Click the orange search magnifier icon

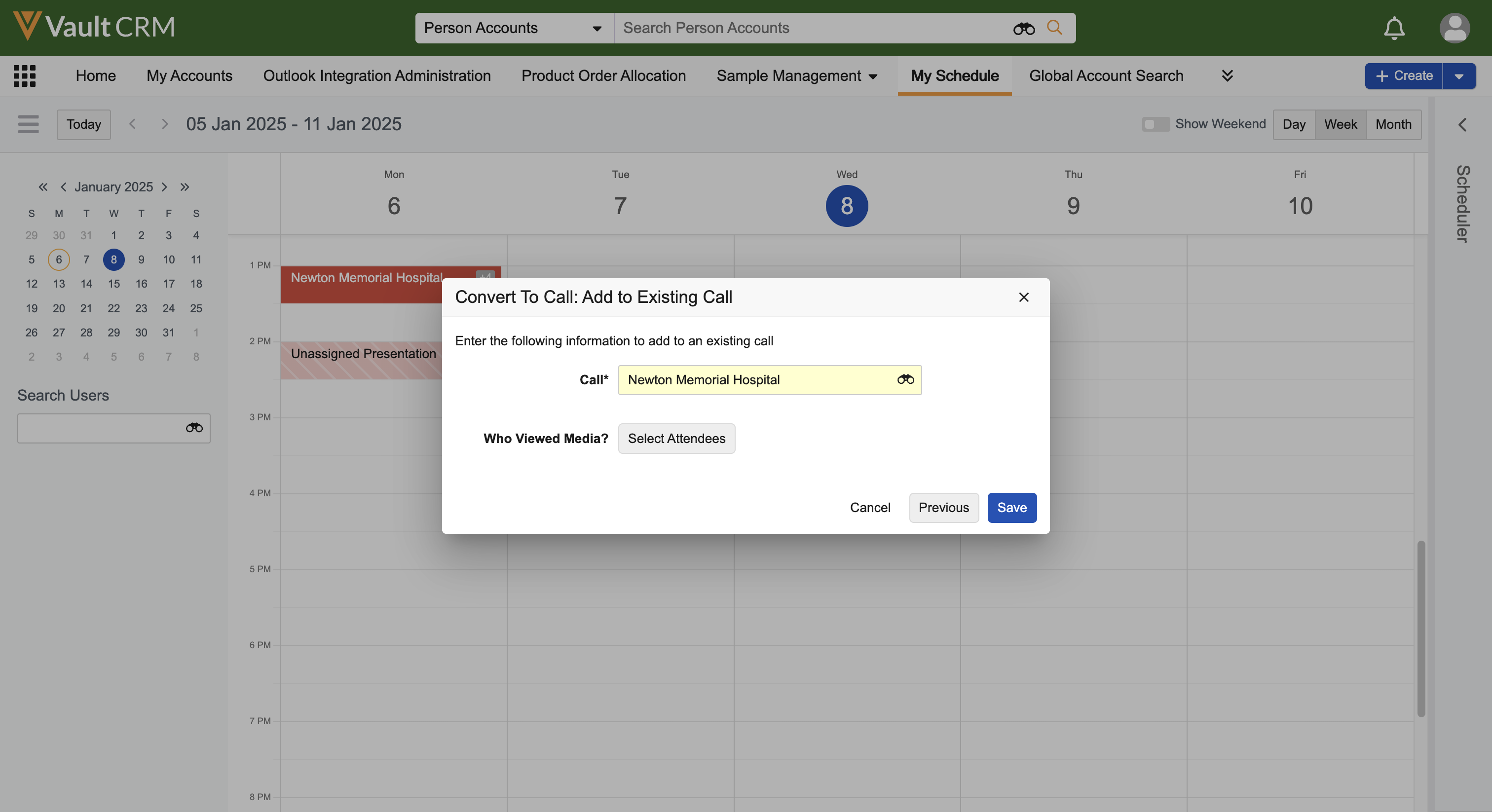click(1054, 27)
